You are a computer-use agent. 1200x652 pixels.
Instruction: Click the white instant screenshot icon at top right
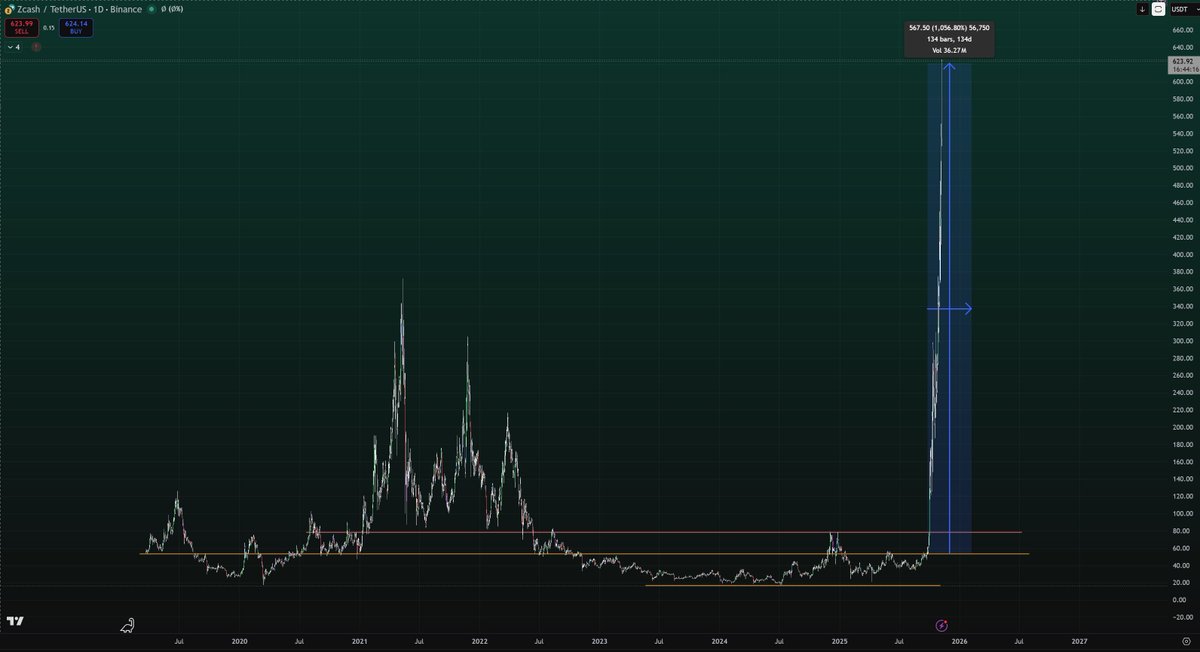[x=1158, y=9]
